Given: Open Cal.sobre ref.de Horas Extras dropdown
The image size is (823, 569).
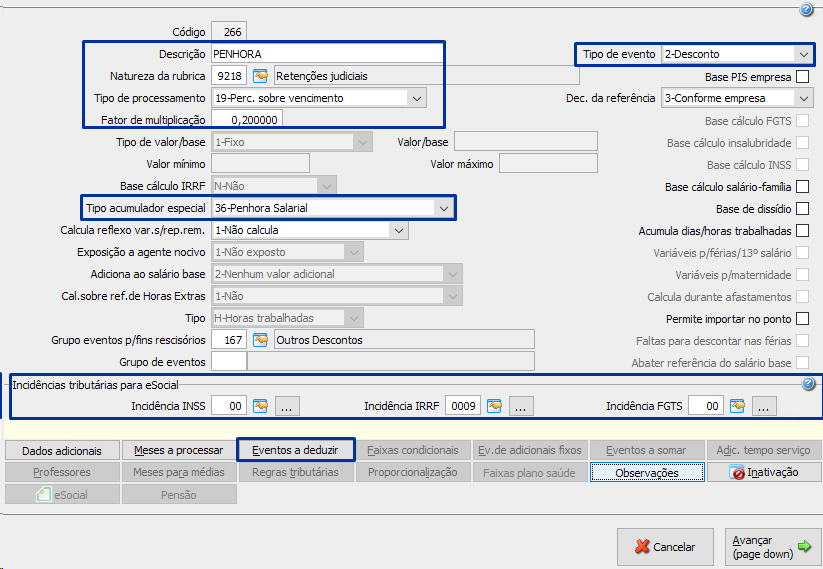Looking at the screenshot, I should coord(452,297).
